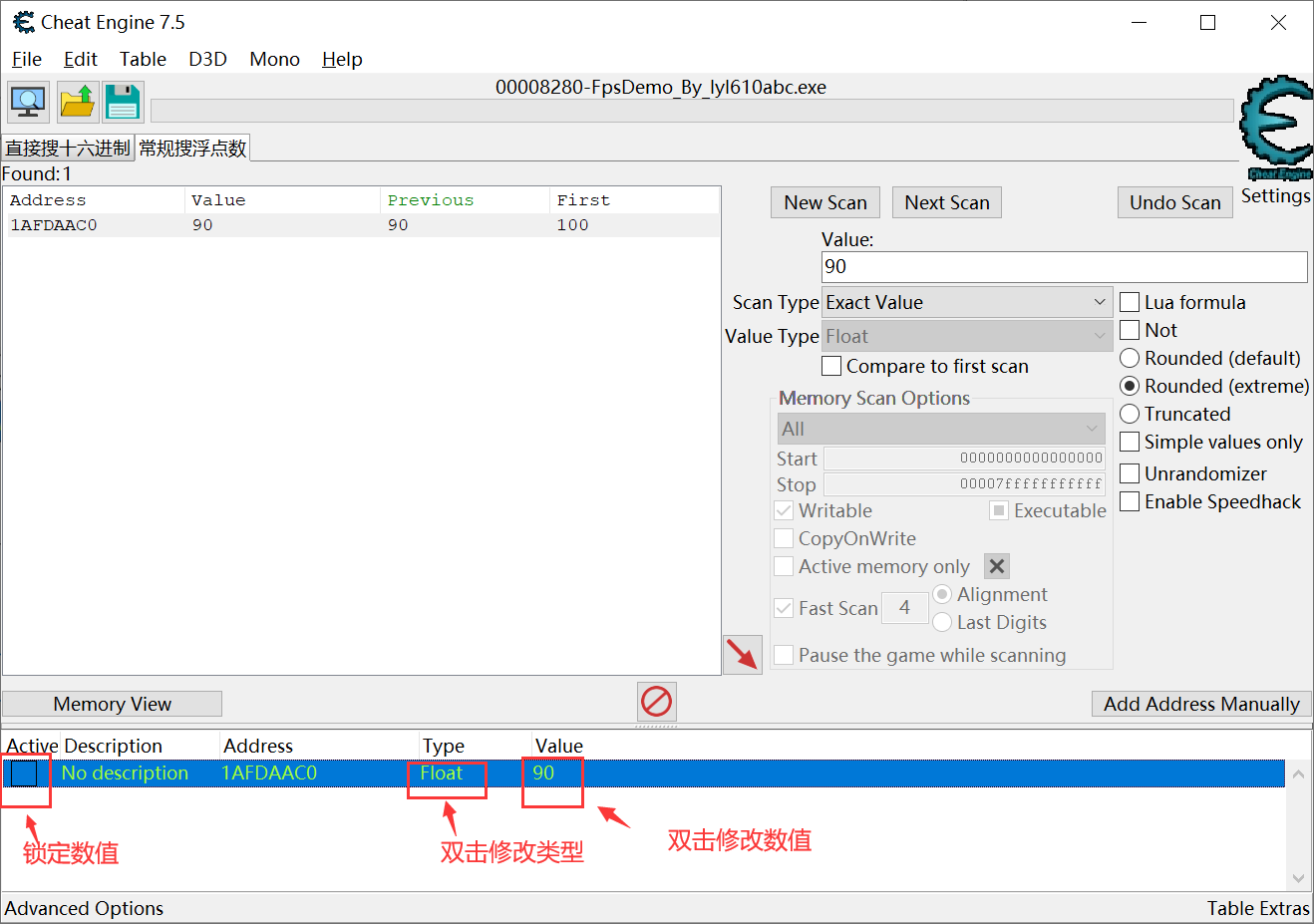
Task: Click the X beside Active memory only
Action: coord(996,566)
